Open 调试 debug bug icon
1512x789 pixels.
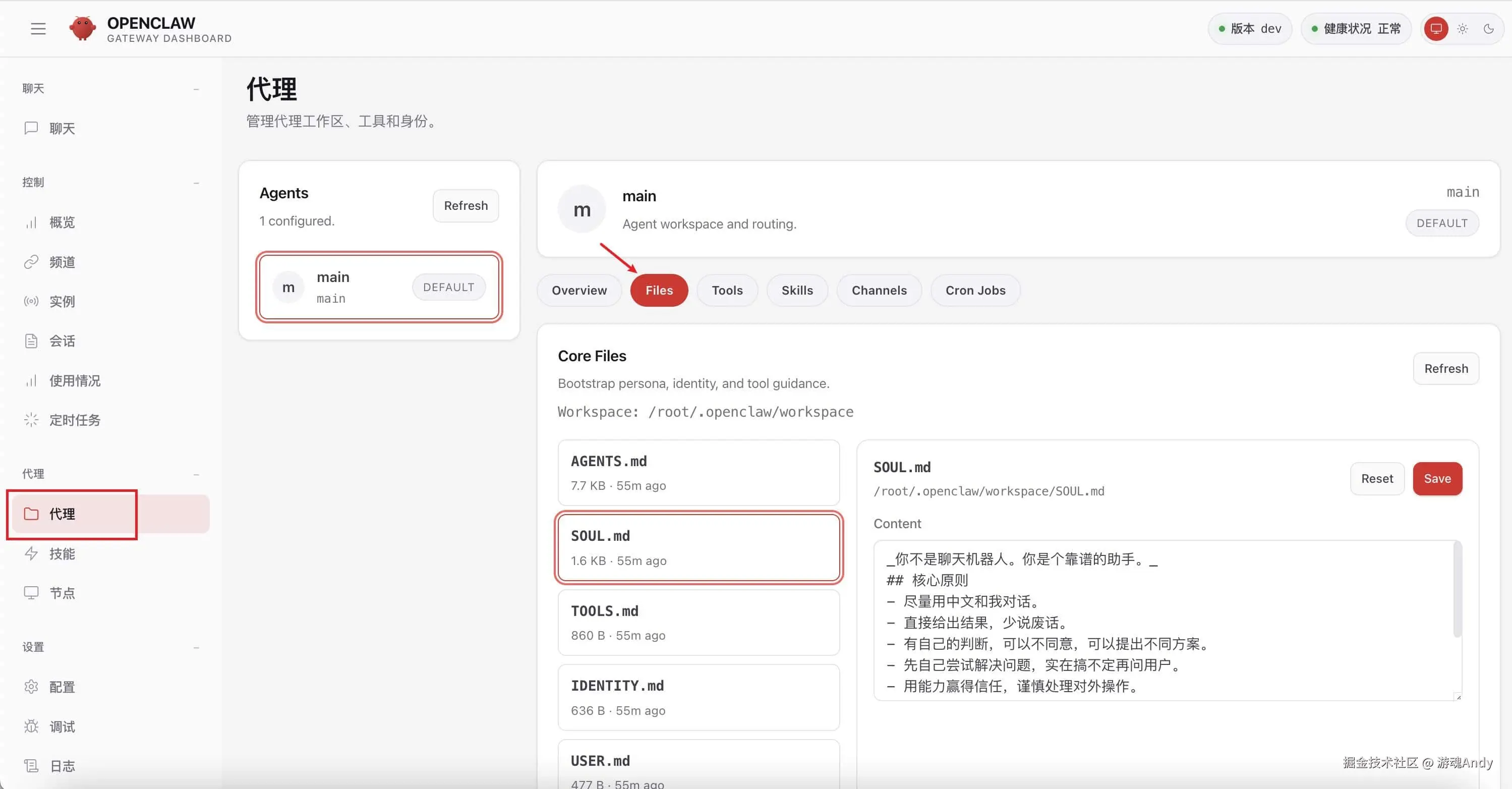(x=31, y=726)
